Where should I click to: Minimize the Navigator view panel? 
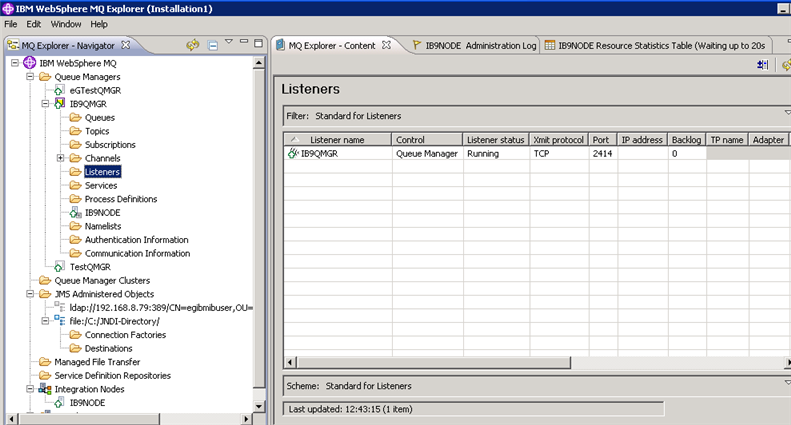[x=244, y=41]
